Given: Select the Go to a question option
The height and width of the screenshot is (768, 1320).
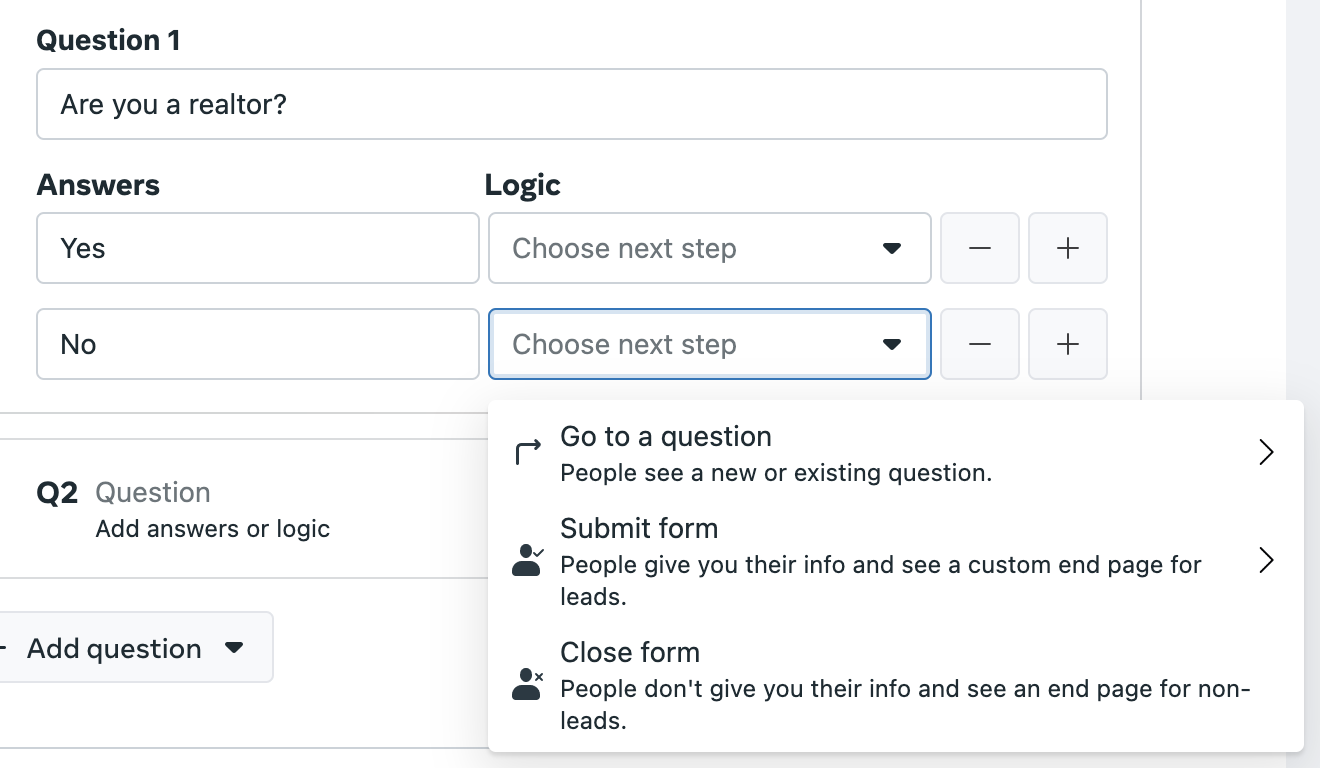Looking at the screenshot, I should coord(896,454).
